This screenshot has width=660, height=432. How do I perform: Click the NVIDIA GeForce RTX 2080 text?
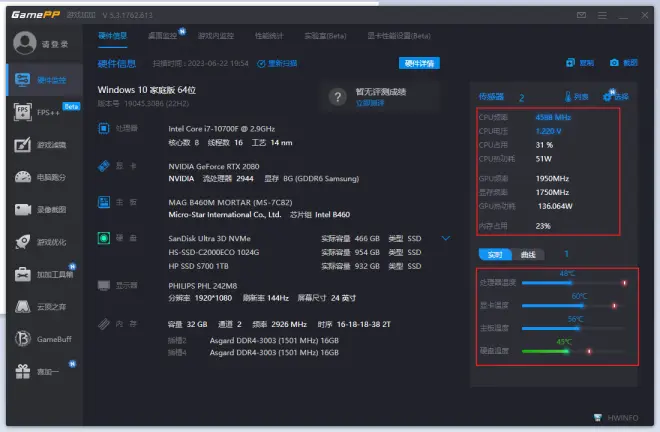[x=214, y=166]
